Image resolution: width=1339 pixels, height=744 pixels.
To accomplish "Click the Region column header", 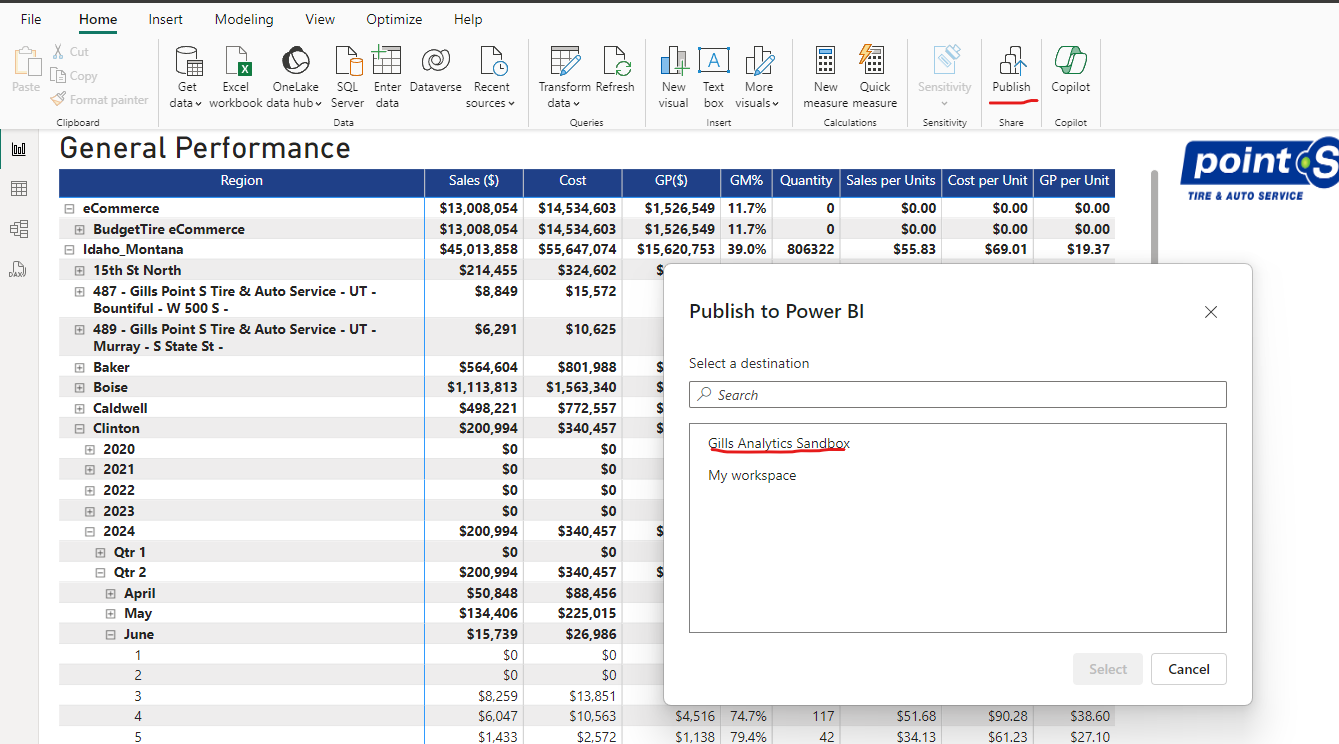I will pos(241,181).
